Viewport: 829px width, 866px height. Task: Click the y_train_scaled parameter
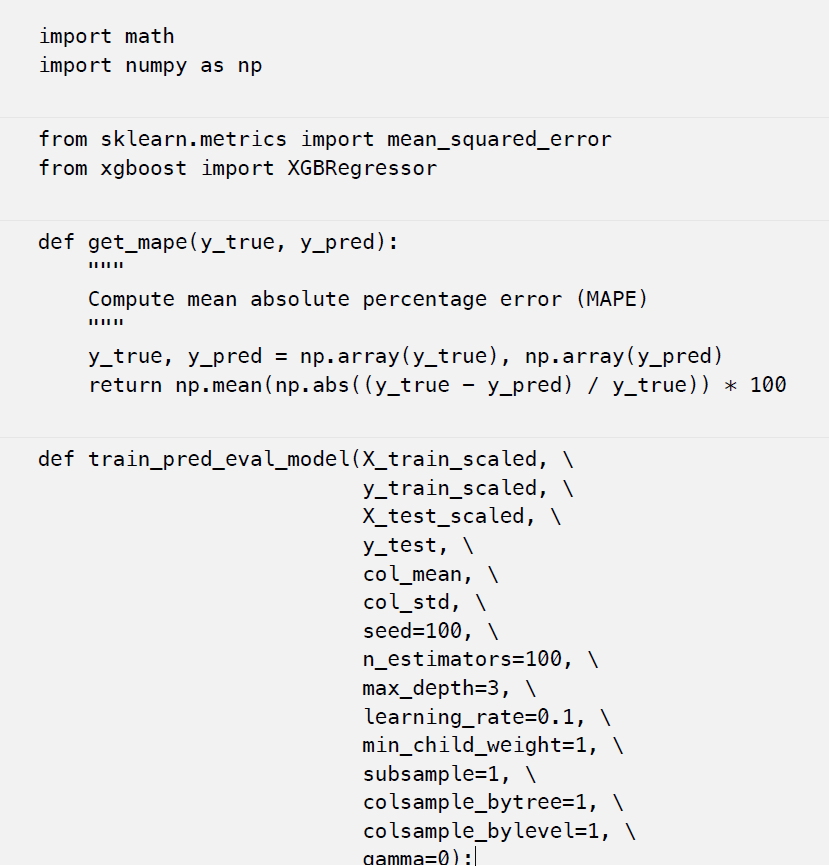point(449,488)
